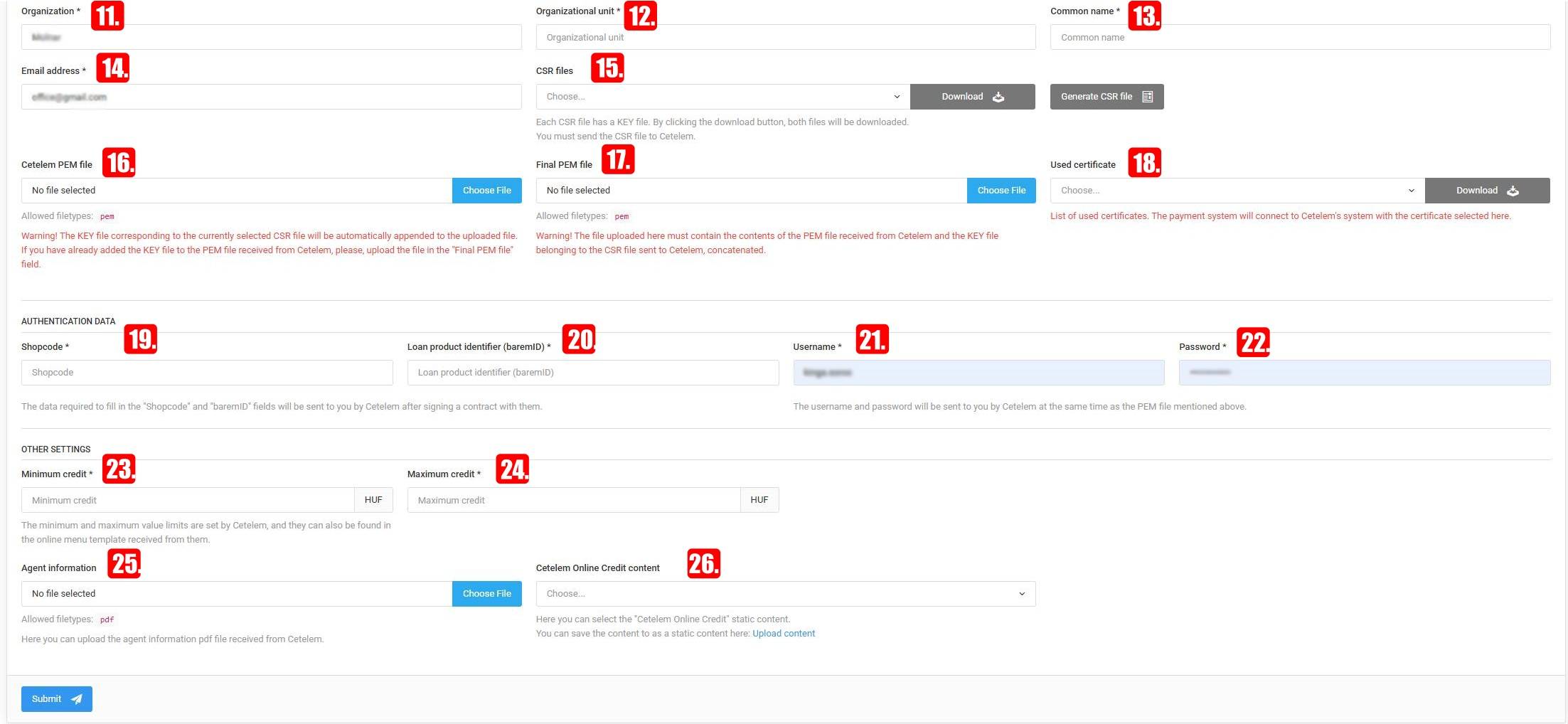The width and height of the screenshot is (1568, 724).
Task: Choose a file for Agent information
Action: [486, 594]
